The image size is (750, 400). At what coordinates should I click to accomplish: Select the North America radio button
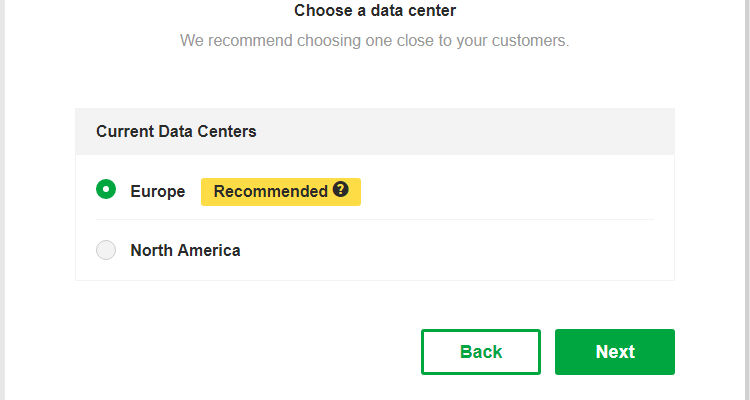[106, 250]
